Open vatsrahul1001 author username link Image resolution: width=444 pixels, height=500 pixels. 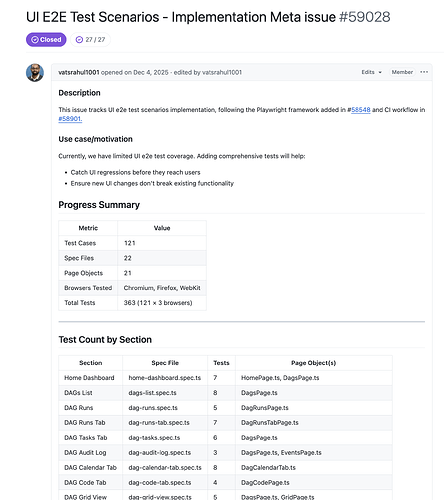79,72
